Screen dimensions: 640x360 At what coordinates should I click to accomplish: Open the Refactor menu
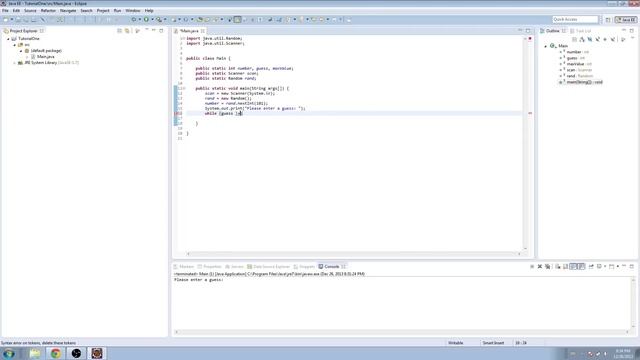pos(48,11)
